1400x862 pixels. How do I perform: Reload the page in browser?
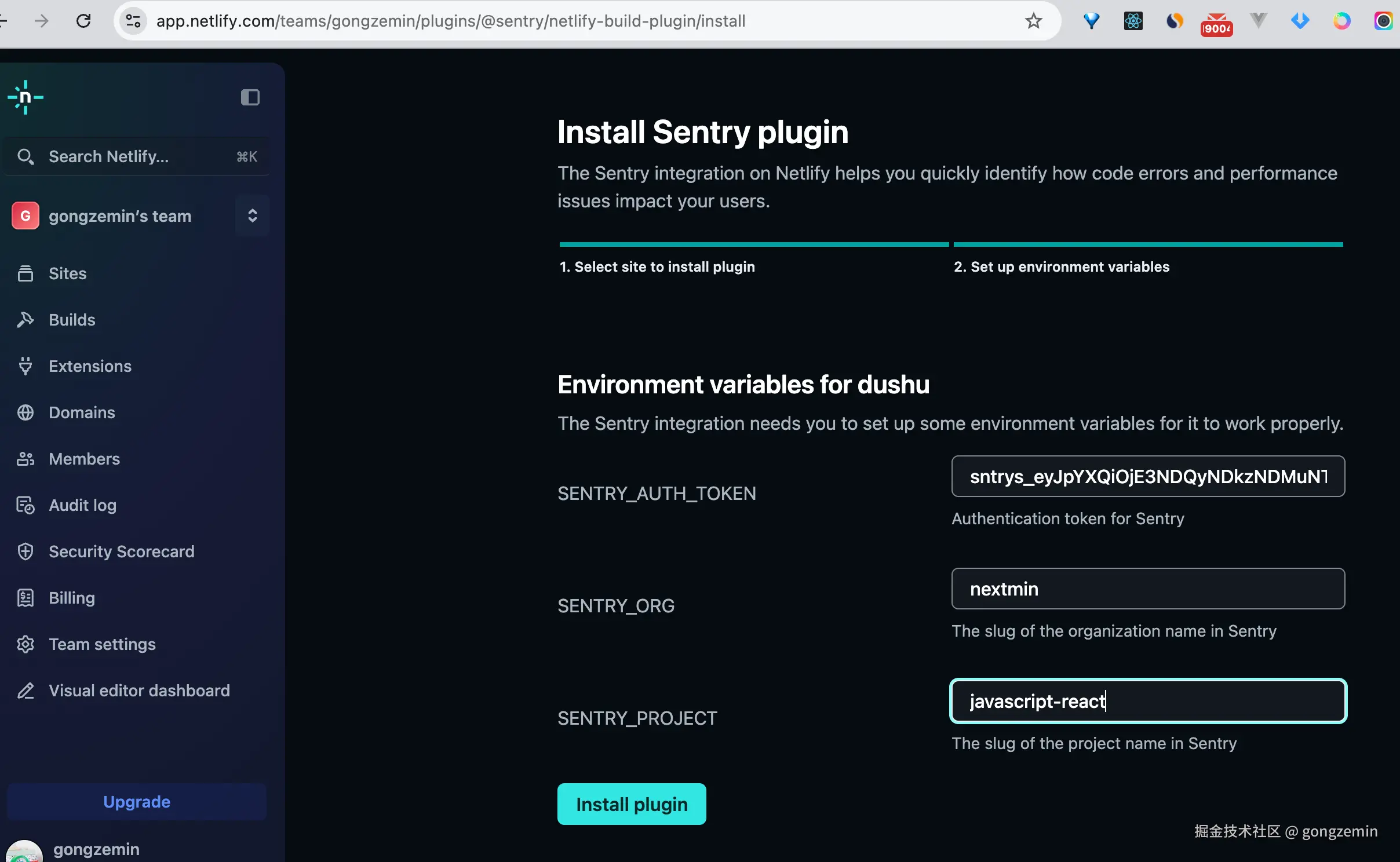pos(83,21)
